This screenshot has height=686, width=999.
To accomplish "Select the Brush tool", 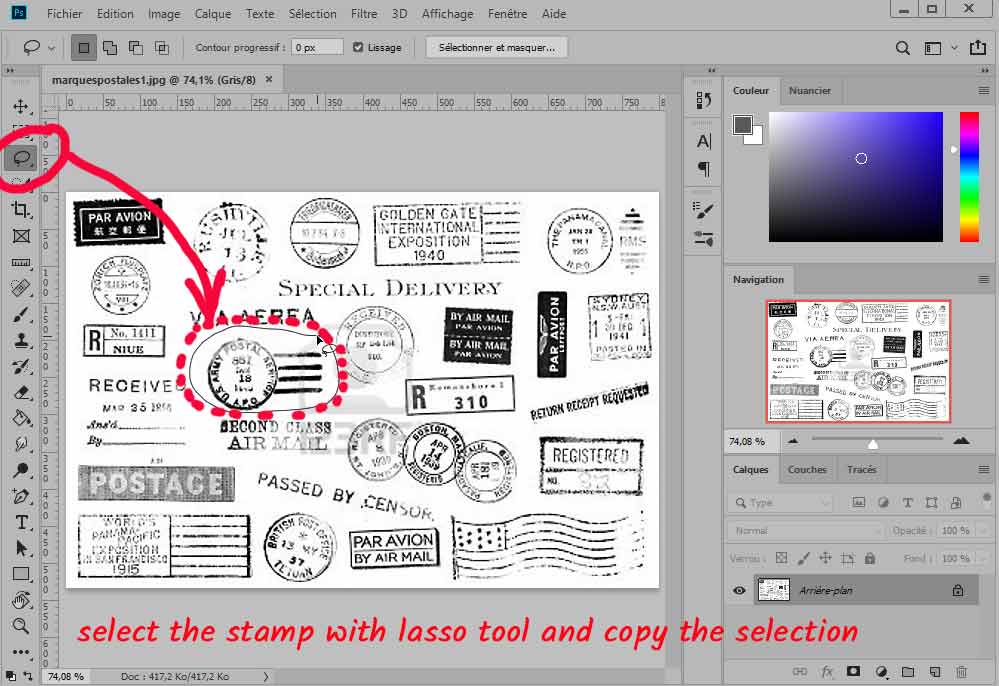I will coord(21,315).
